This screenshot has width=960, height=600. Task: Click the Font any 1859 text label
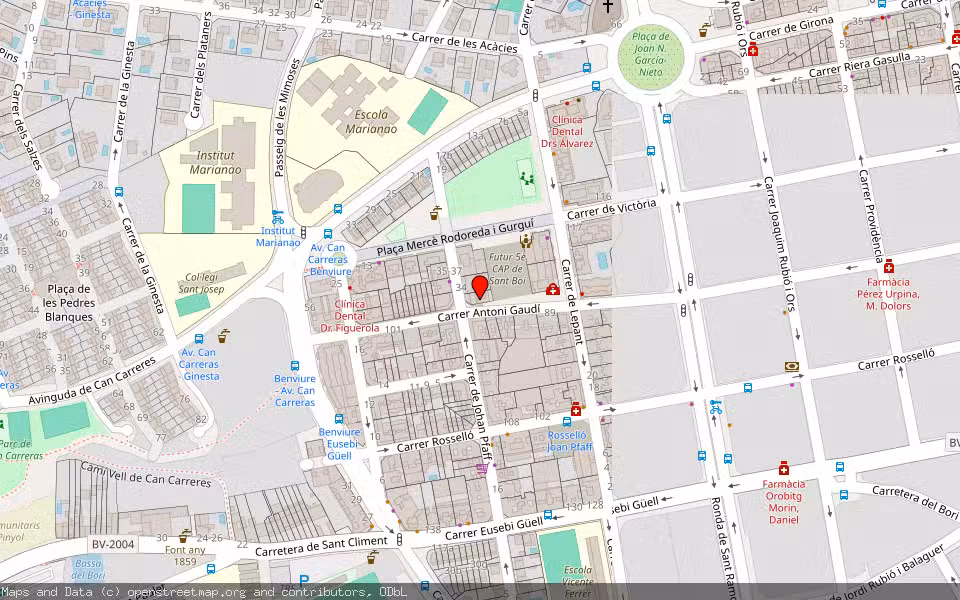point(185,556)
